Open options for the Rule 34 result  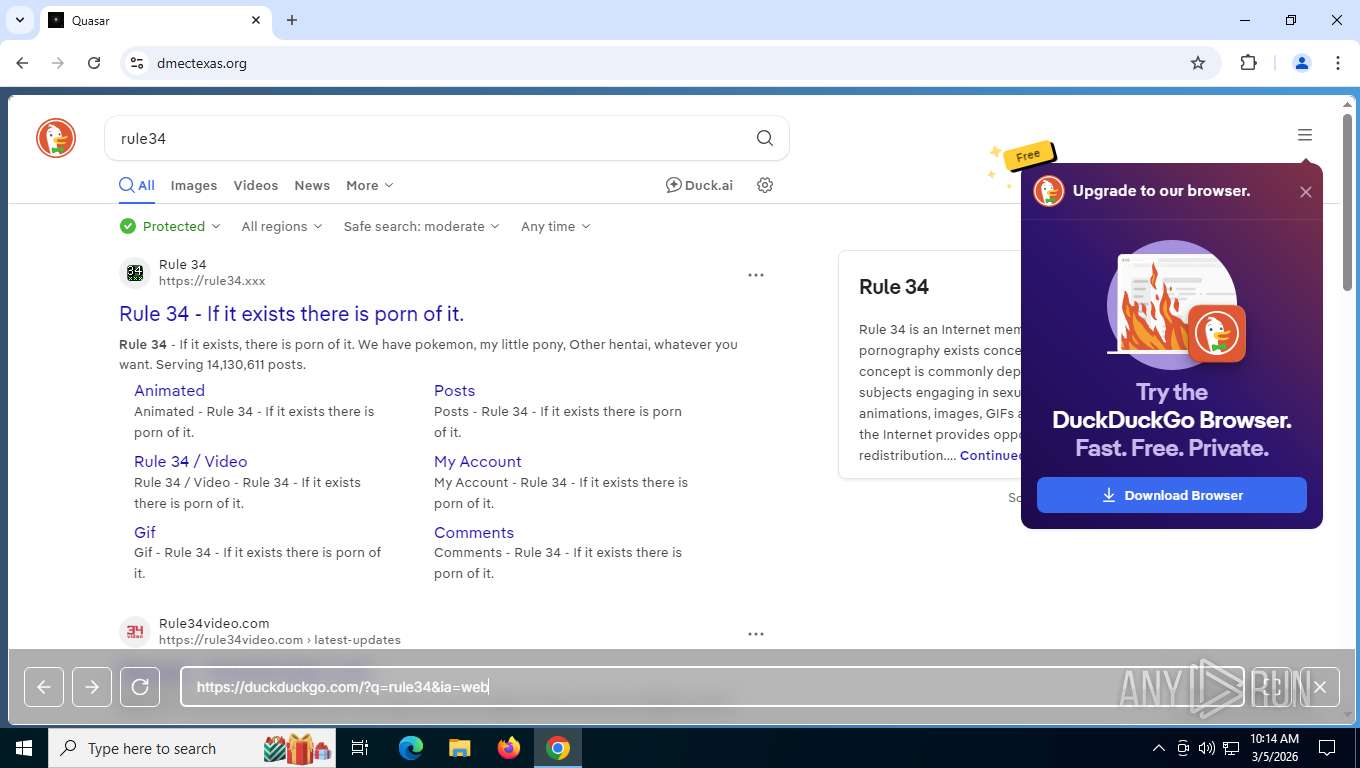(x=756, y=274)
